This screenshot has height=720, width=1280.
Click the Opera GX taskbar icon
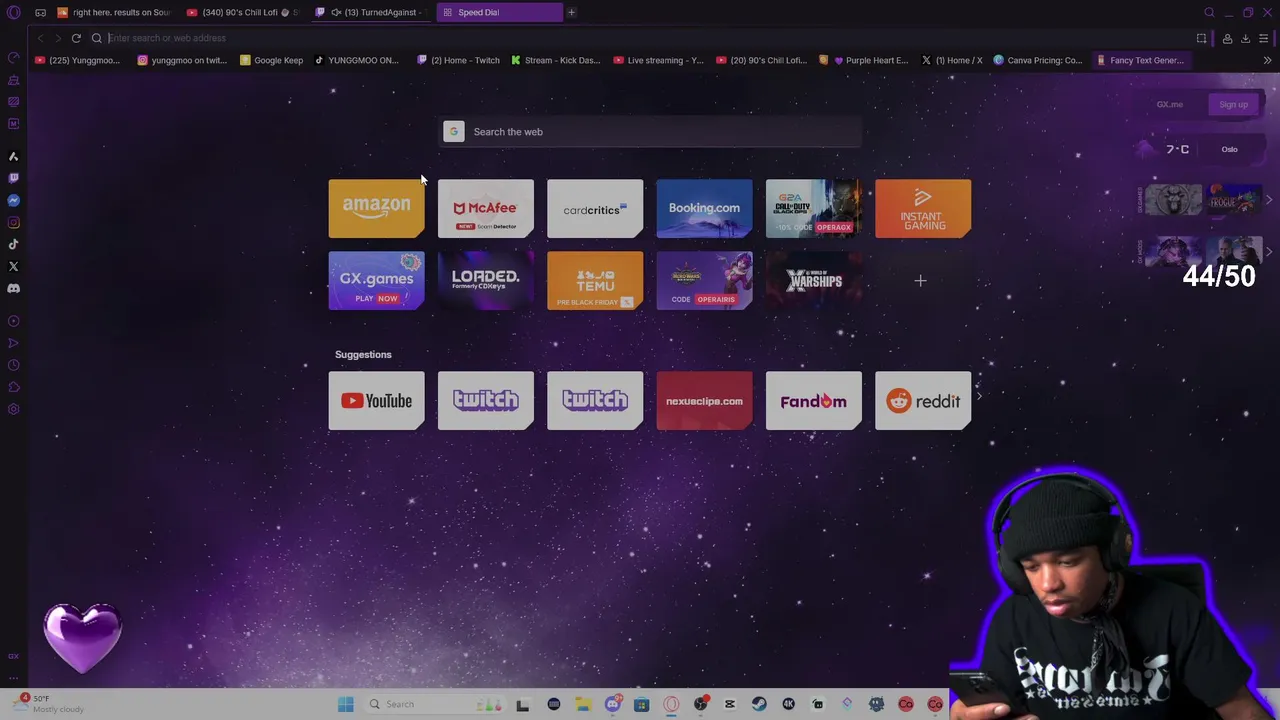[671, 704]
